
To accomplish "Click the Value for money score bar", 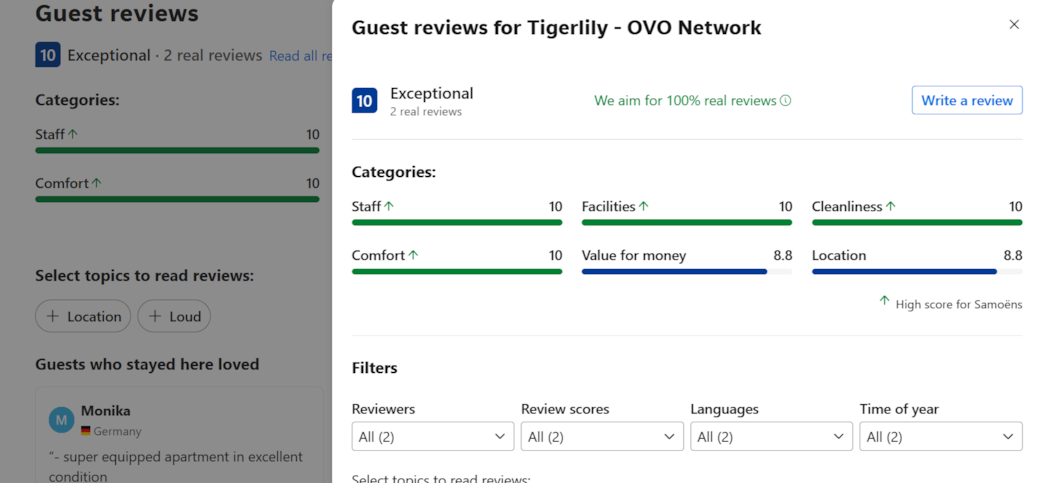I will (x=686, y=271).
